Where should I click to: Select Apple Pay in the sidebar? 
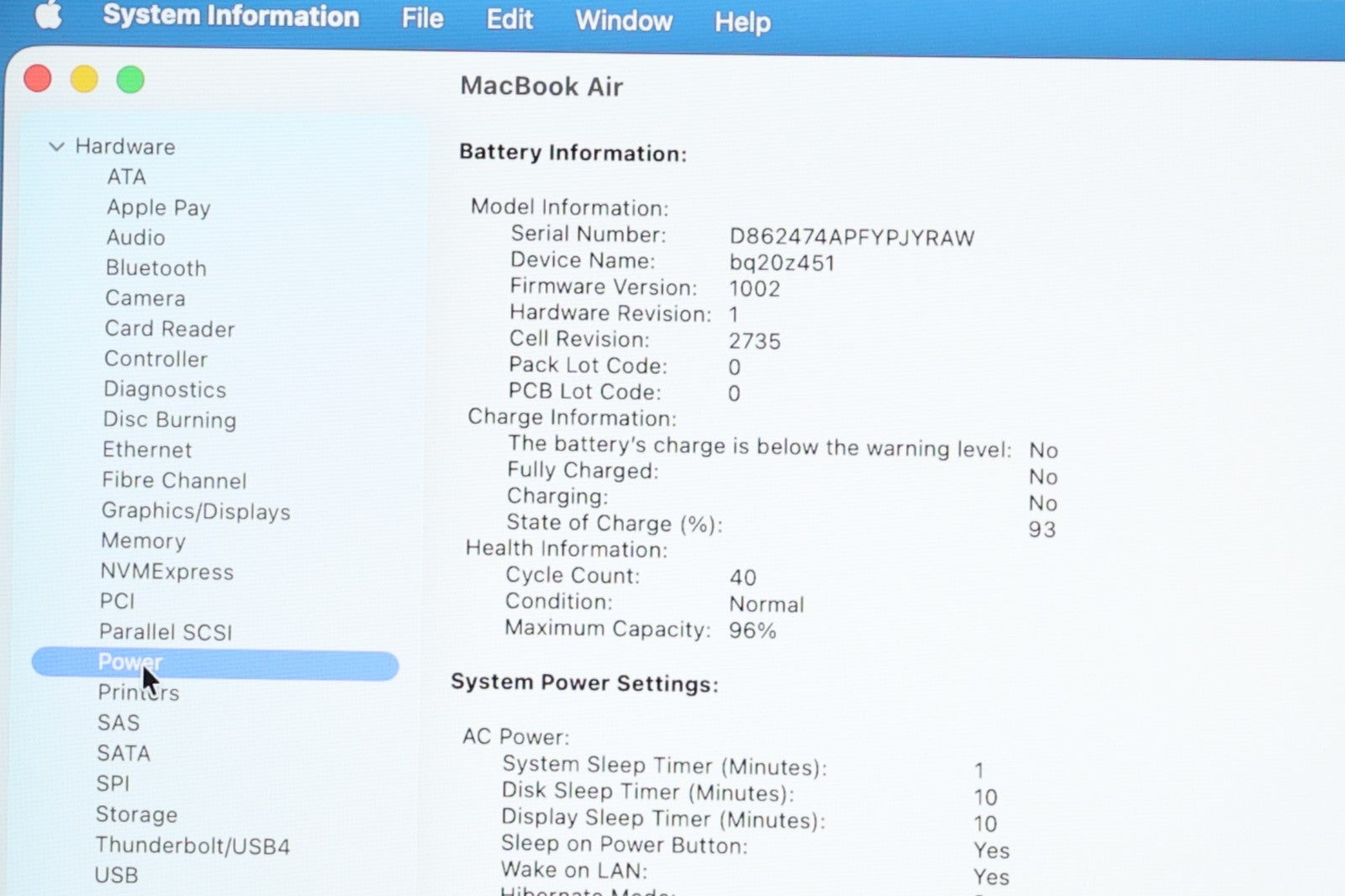(158, 208)
